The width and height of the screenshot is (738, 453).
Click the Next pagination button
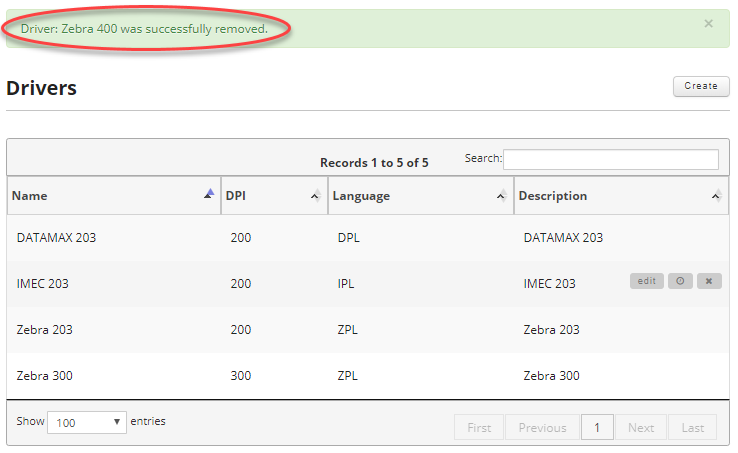(x=641, y=428)
